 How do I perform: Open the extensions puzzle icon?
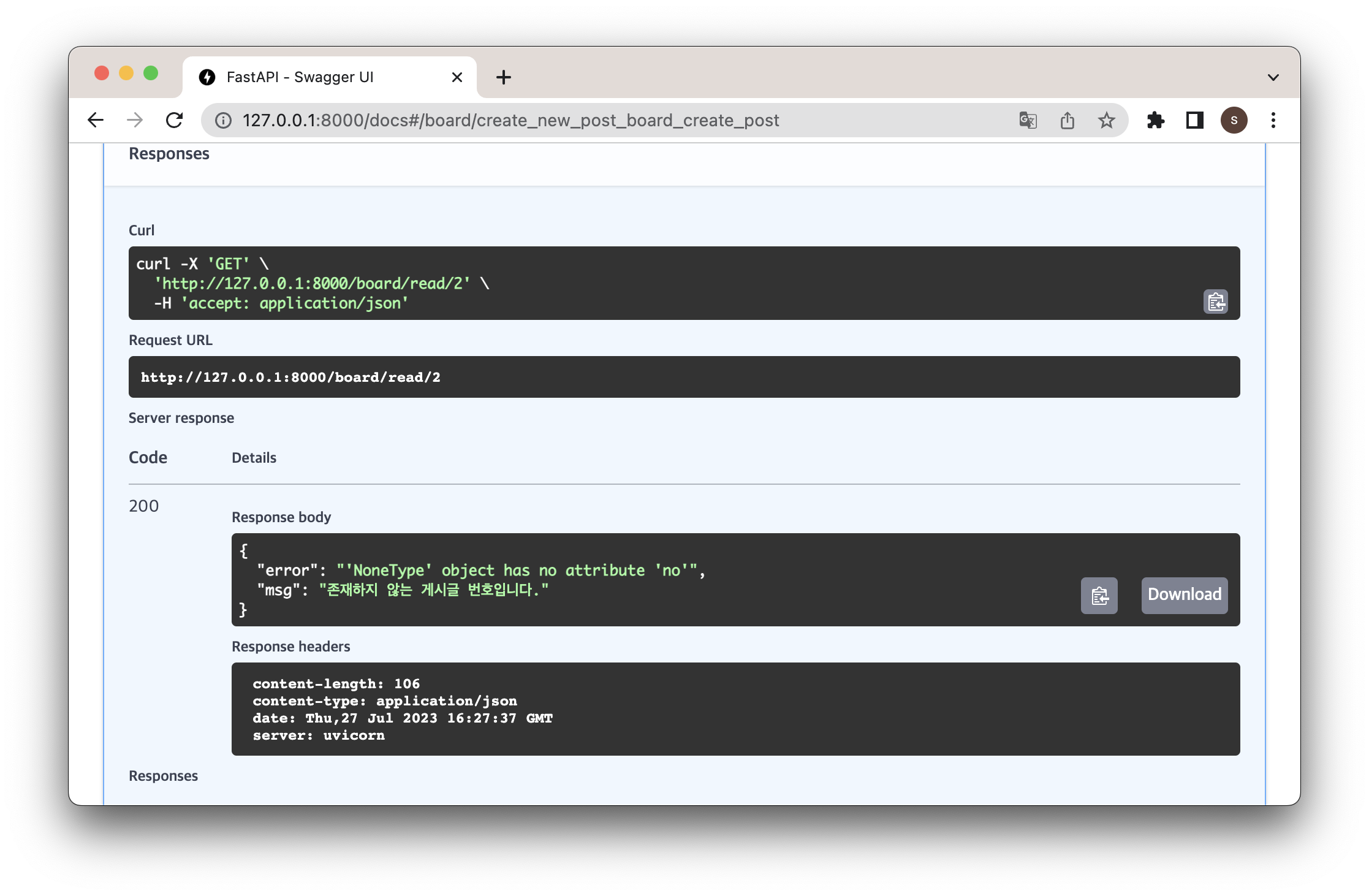[1155, 120]
